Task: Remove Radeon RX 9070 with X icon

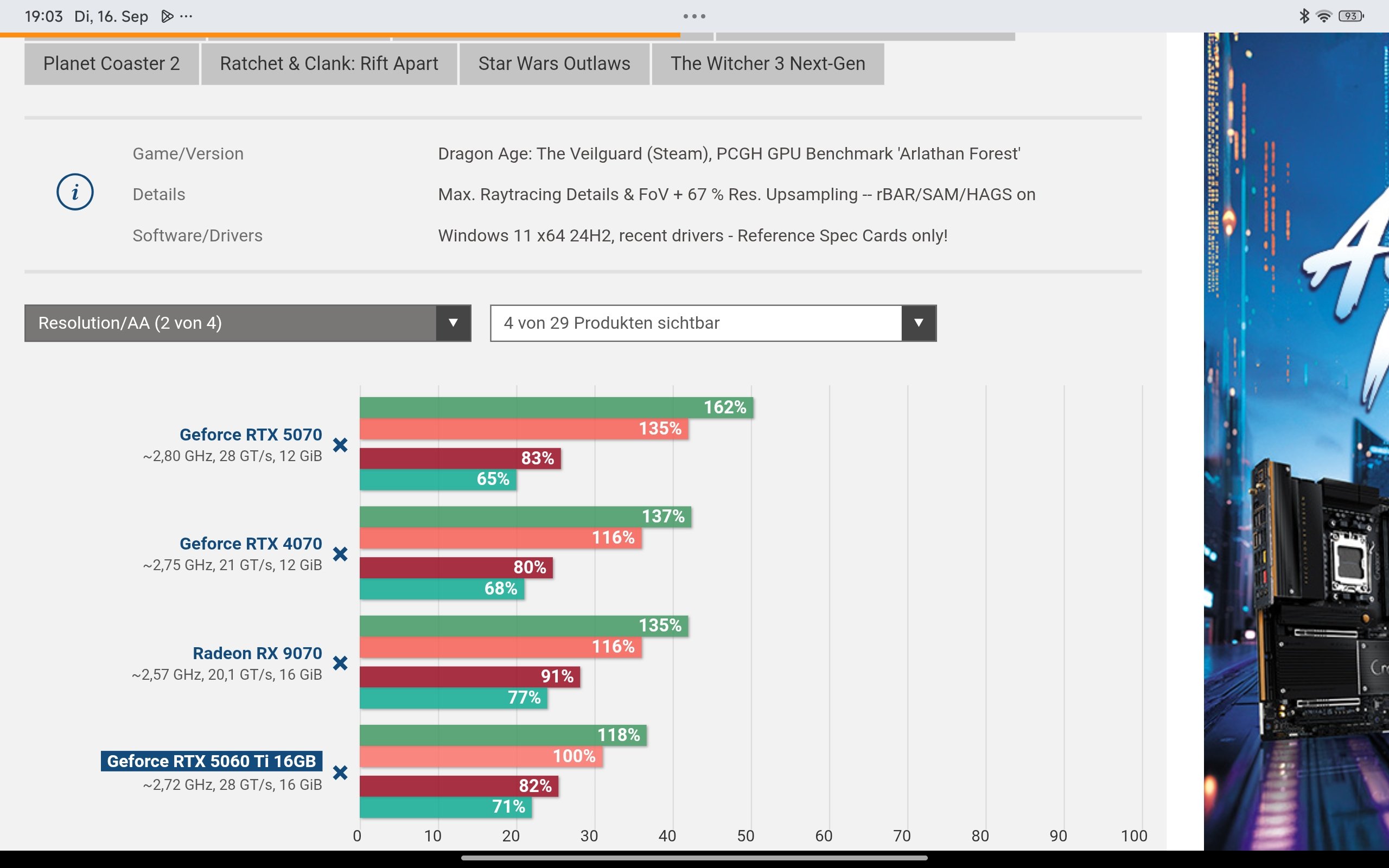Action: [x=340, y=663]
